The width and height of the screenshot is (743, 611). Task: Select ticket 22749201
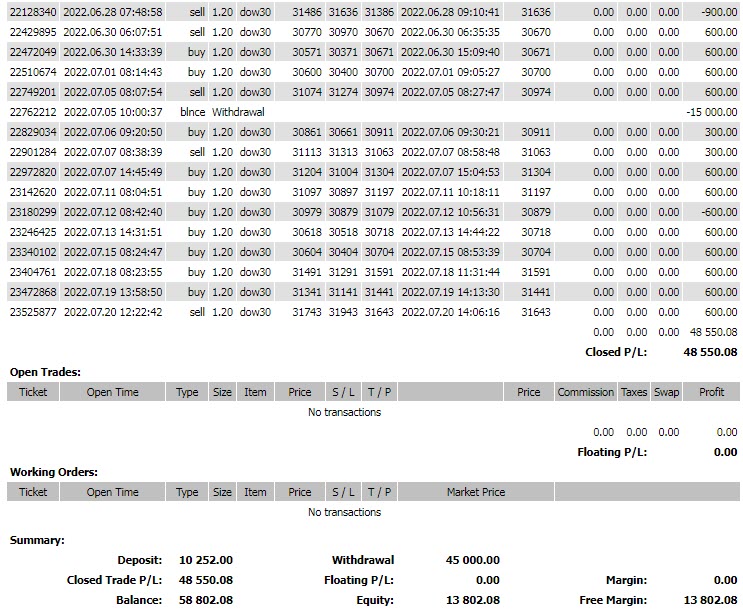[x=33, y=92]
